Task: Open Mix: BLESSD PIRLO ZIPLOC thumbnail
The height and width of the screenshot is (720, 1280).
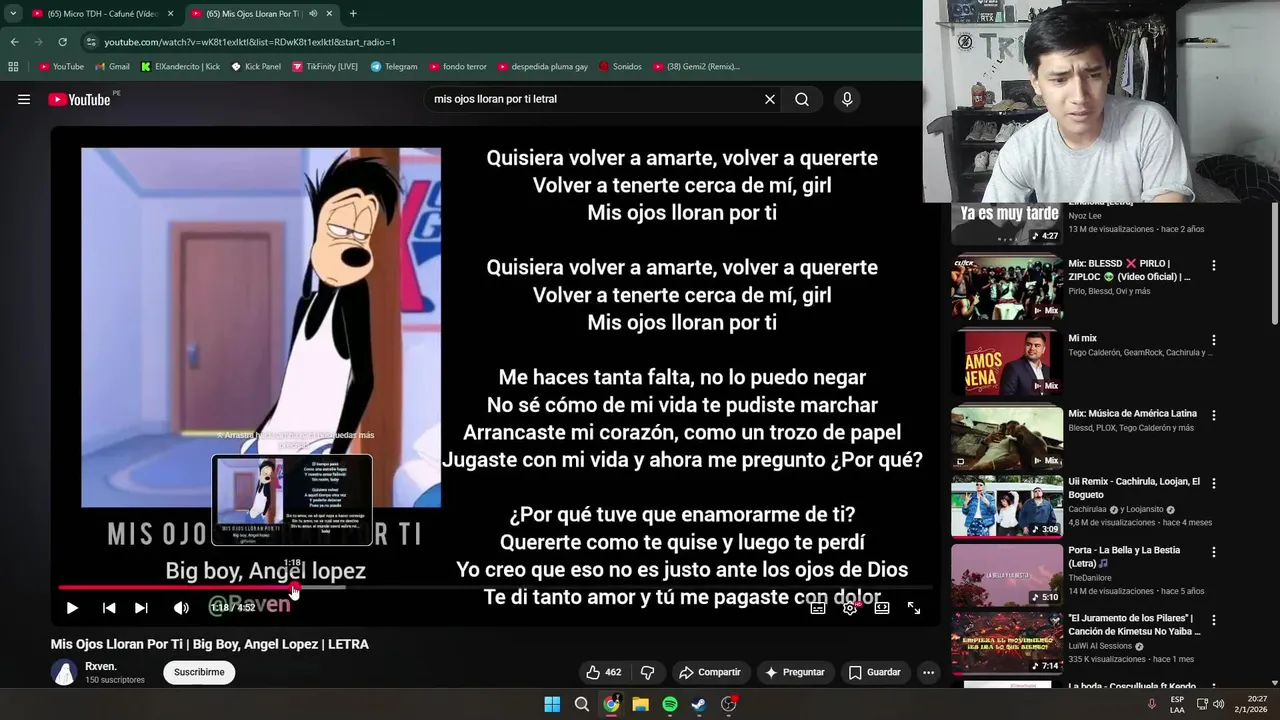Action: click(1007, 288)
